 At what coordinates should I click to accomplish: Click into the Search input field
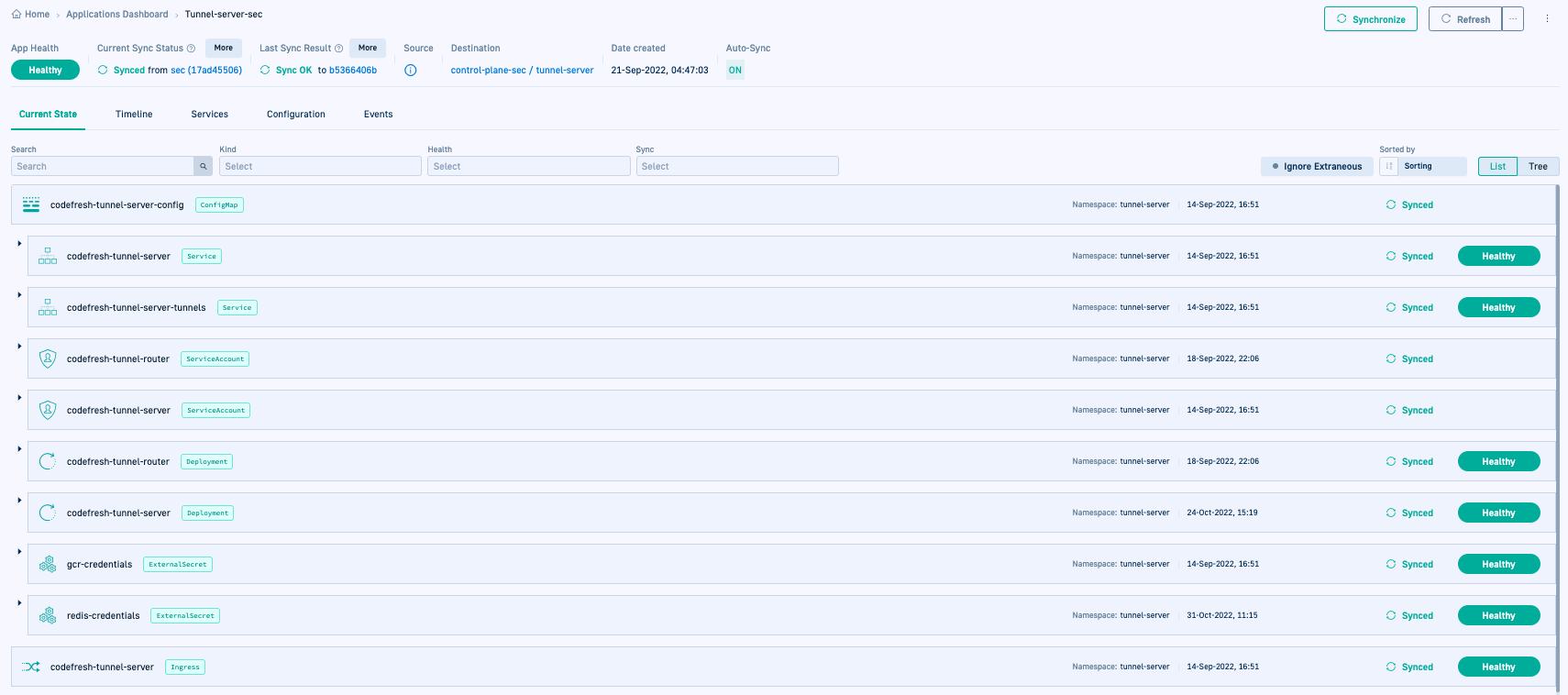click(x=103, y=166)
